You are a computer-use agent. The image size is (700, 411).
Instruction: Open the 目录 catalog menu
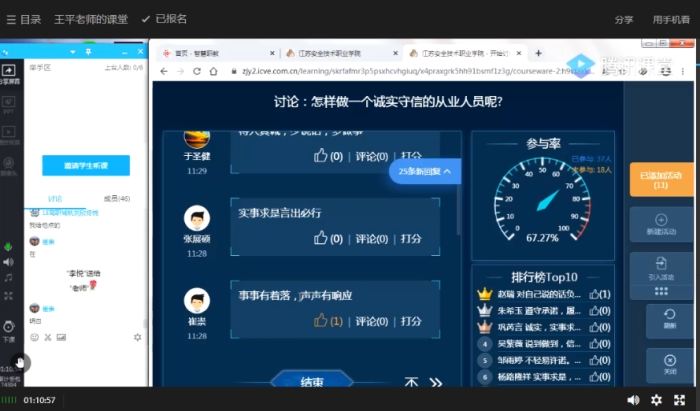[x=22, y=18]
